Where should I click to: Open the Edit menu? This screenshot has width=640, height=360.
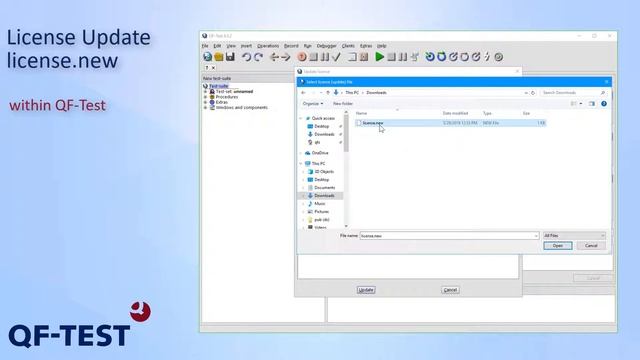[217, 46]
